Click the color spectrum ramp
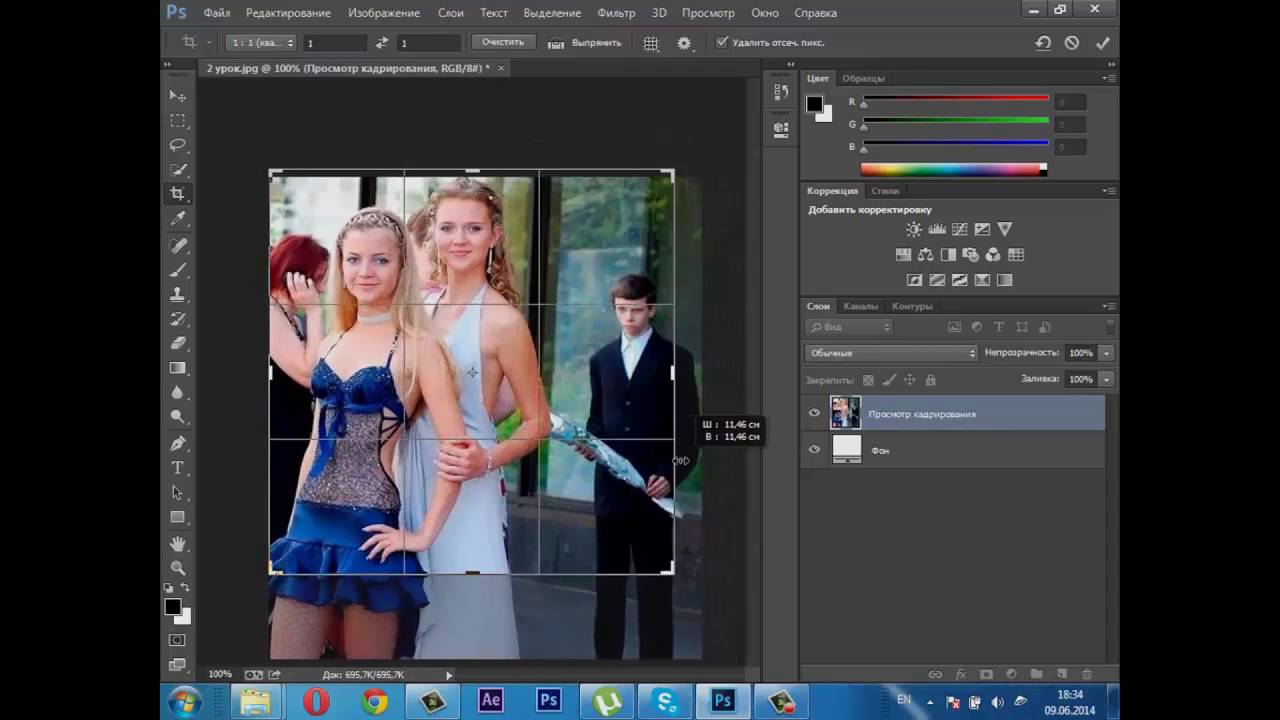The height and width of the screenshot is (720, 1280). pyautogui.click(x=953, y=169)
